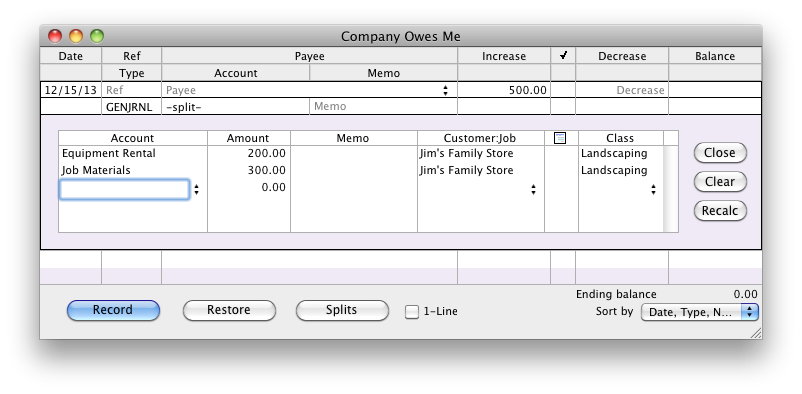Viewport: 802px width, 394px height.
Task: Click the splits list vertical scrollbar
Action: [671, 189]
